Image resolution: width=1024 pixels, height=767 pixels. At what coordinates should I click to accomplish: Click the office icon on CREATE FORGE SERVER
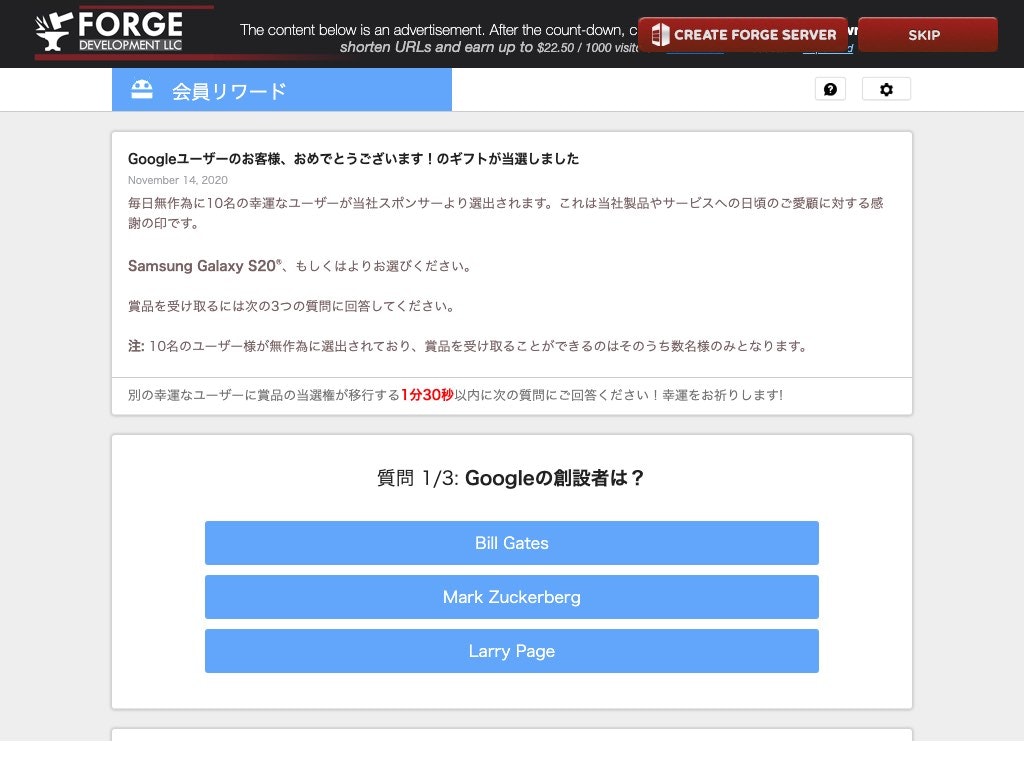[660, 35]
